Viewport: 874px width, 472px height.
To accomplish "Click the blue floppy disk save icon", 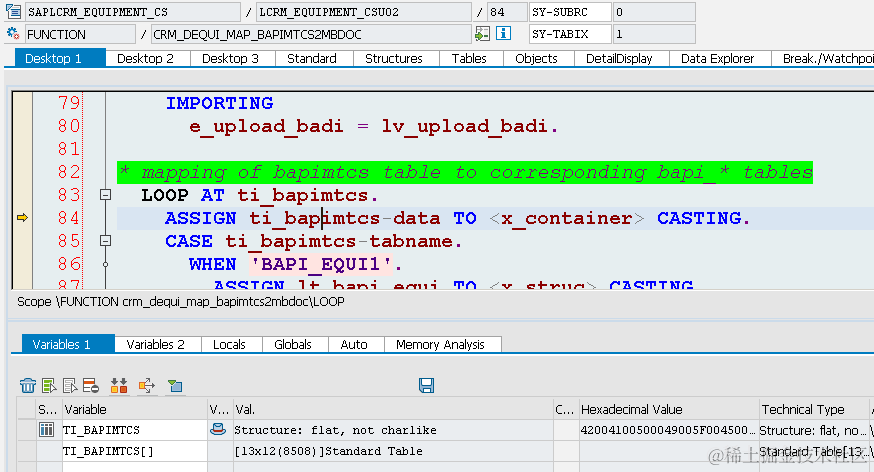I will [x=426, y=385].
